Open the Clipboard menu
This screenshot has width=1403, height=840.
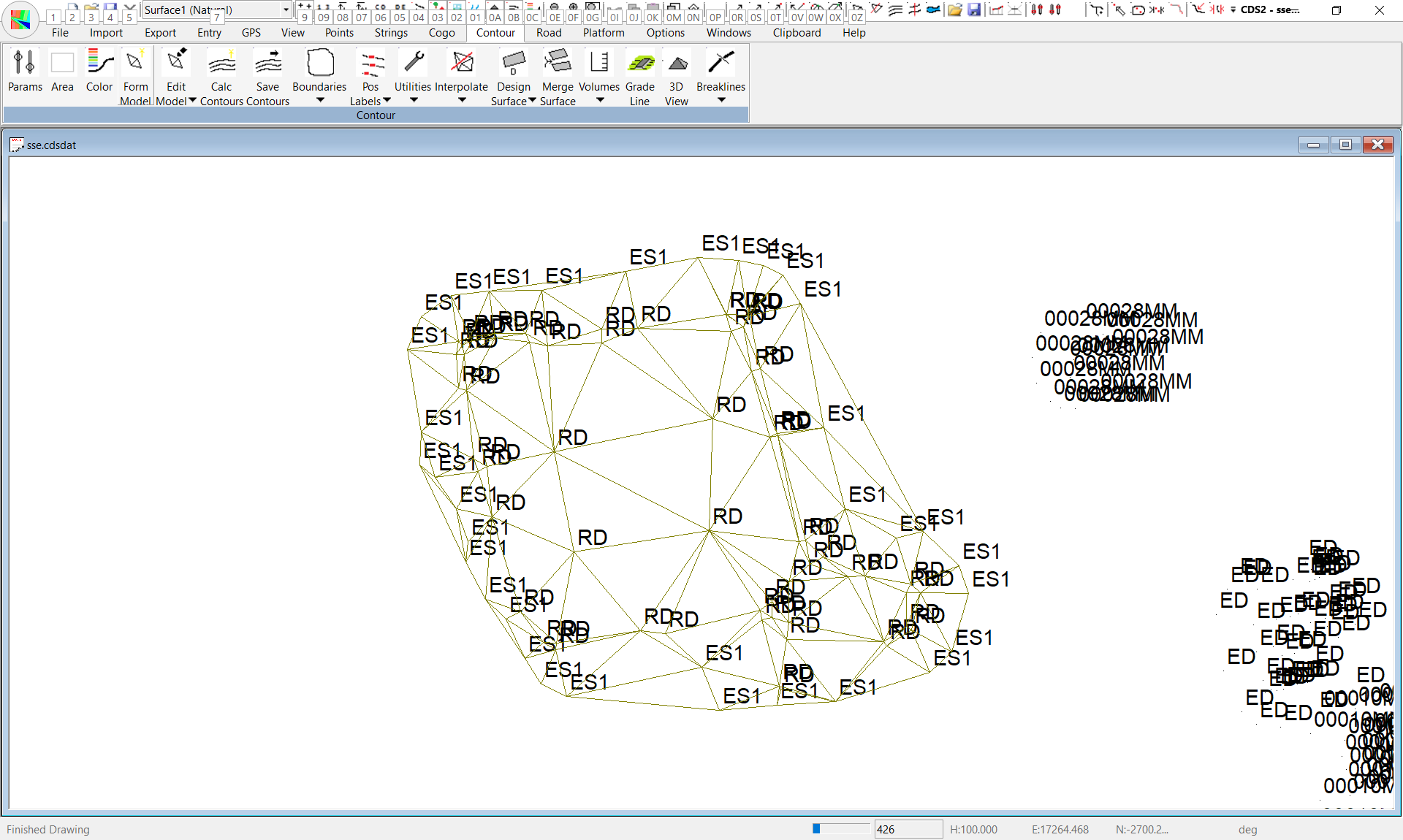pyautogui.click(x=796, y=33)
